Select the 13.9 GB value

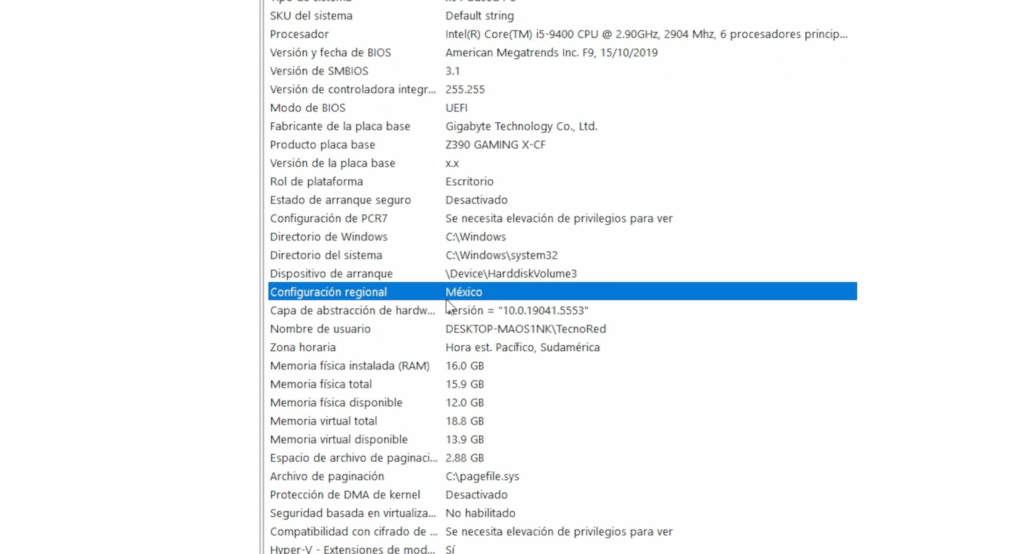(464, 439)
